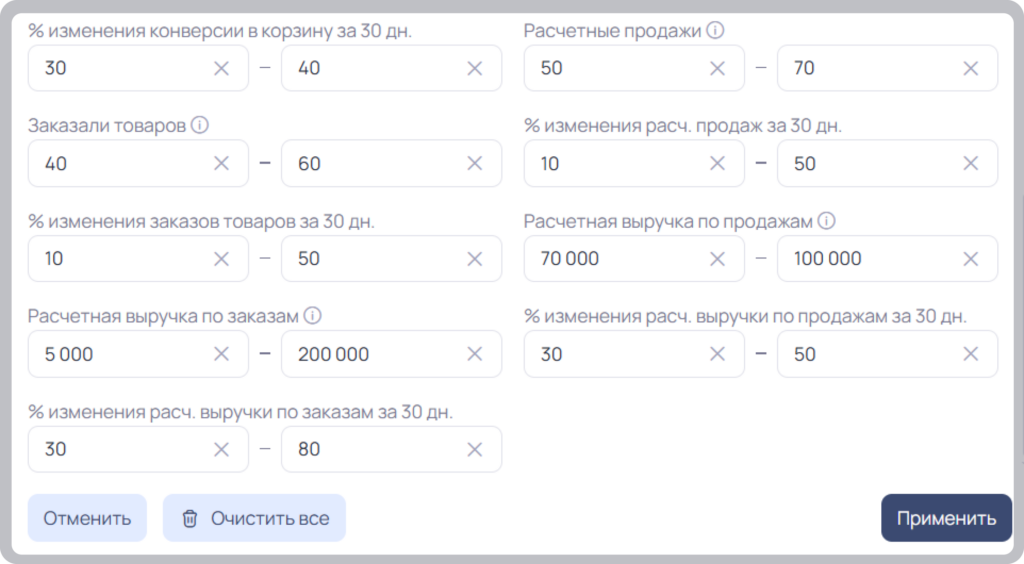Clear the 30 value in conversion-to-cart minimum
The width and height of the screenshot is (1024, 564).
click(x=221, y=68)
